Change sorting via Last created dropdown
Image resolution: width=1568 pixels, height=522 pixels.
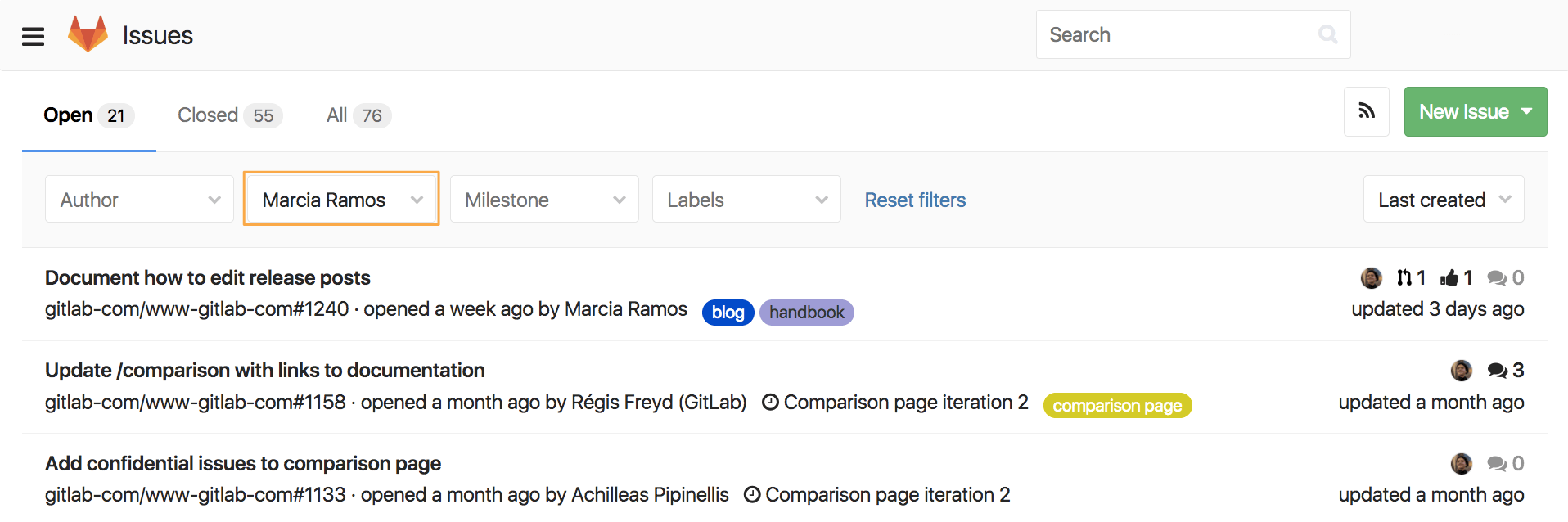click(1443, 200)
